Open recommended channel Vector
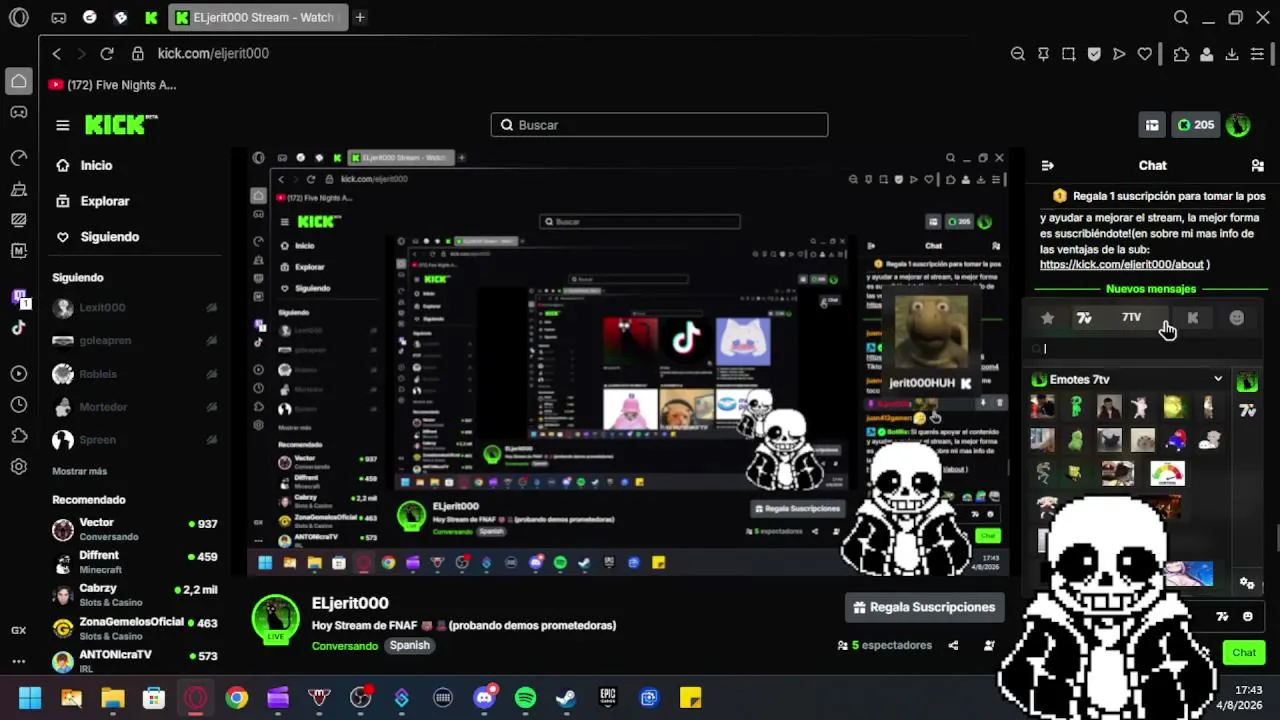The width and height of the screenshot is (1280, 720). [135, 529]
